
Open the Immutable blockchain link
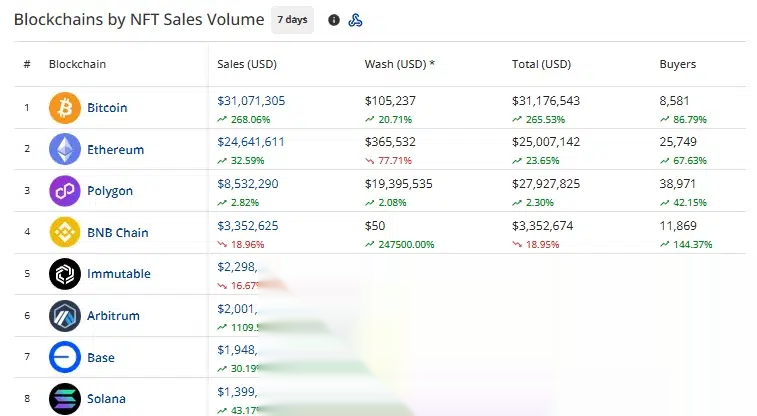click(x=119, y=274)
